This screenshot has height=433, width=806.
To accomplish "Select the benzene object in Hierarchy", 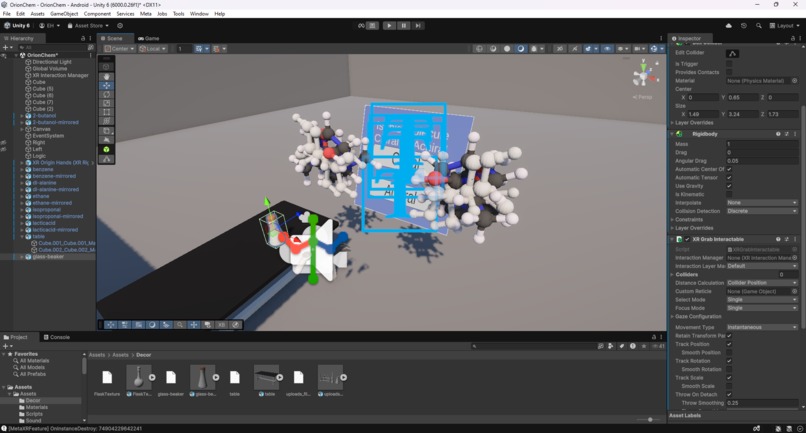I will [x=43, y=169].
